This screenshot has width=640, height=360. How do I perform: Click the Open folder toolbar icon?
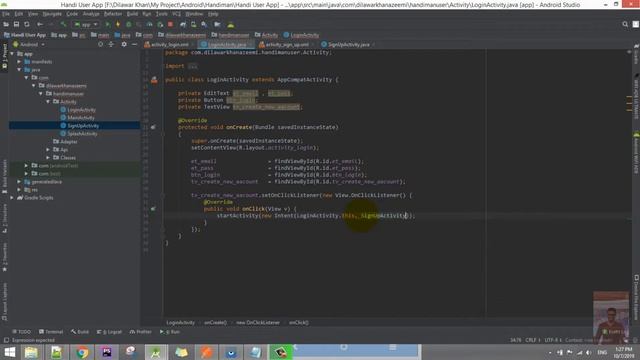6,24
